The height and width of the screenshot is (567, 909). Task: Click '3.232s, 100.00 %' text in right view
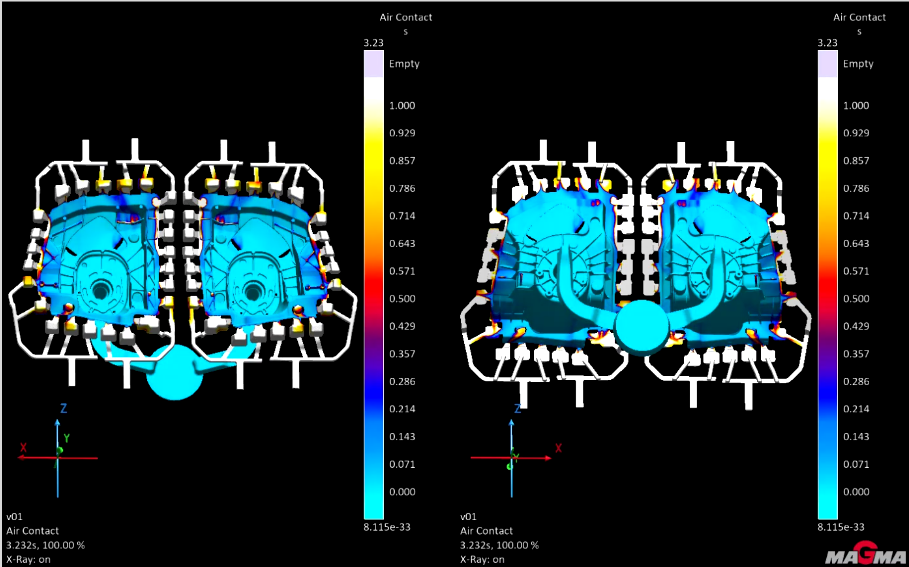coord(499,545)
